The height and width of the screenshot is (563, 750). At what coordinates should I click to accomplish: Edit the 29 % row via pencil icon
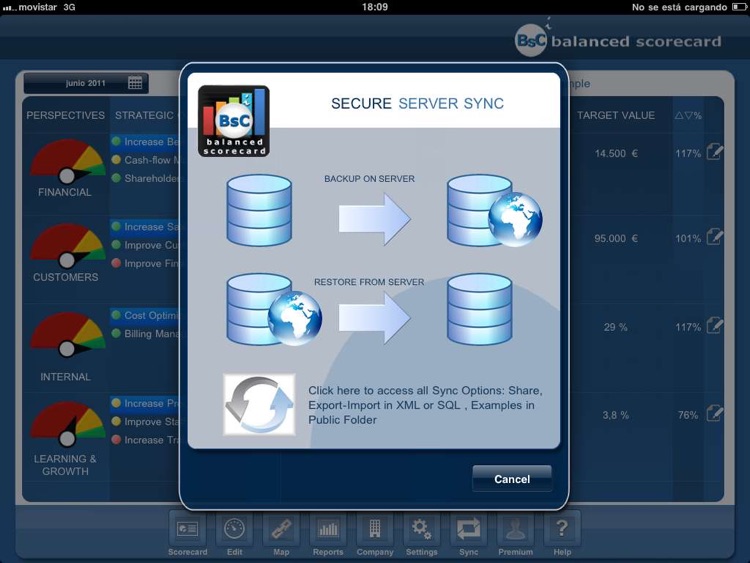pos(714,325)
